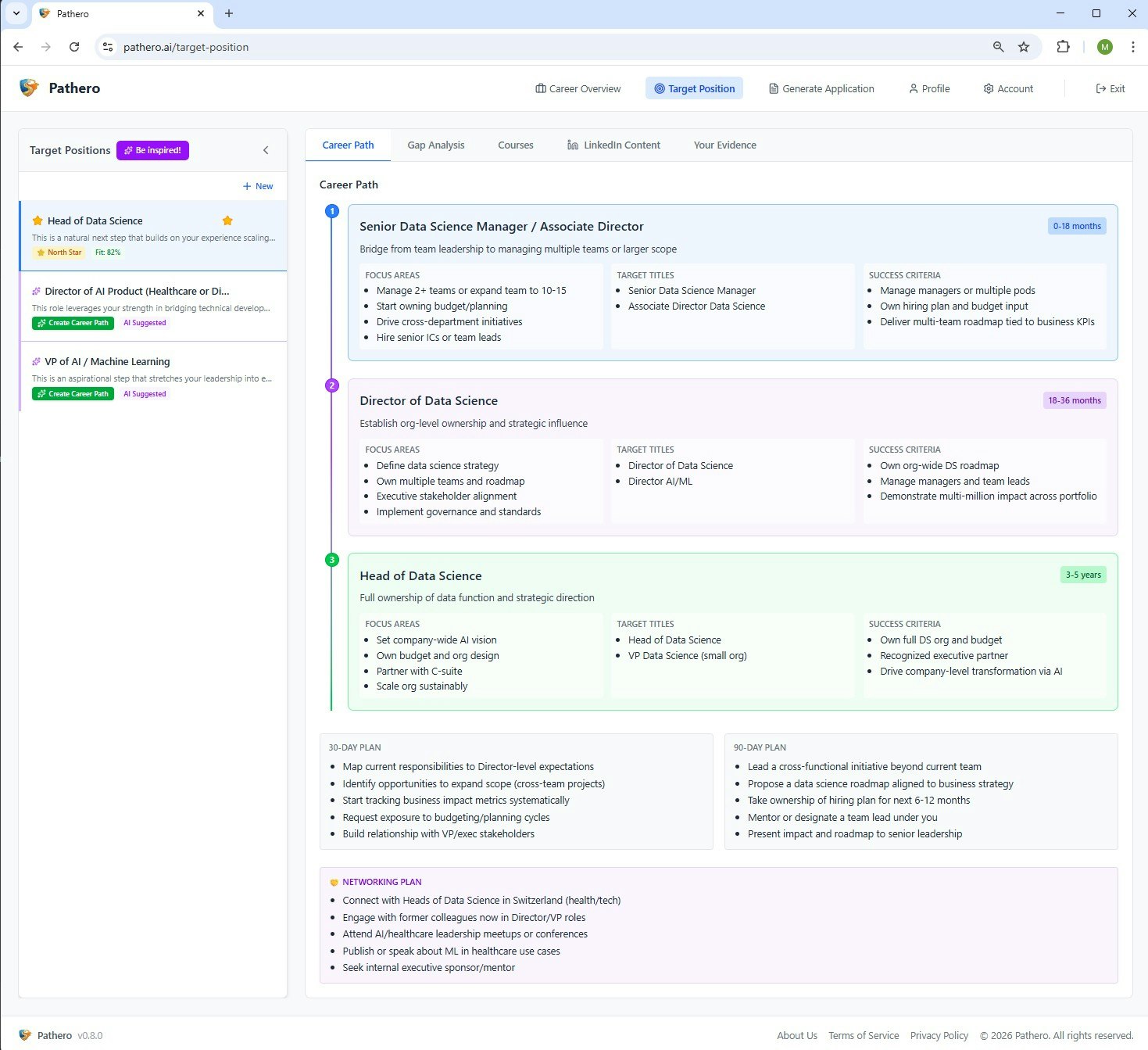Click the sparkle icon beside Director of AI Product
This screenshot has width=1148, height=1050.
coord(36,291)
